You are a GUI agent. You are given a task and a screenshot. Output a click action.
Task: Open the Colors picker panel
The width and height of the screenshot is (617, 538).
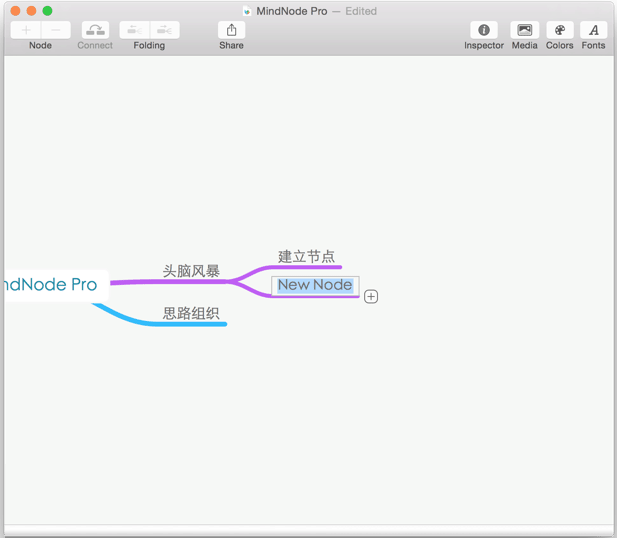pos(559,30)
